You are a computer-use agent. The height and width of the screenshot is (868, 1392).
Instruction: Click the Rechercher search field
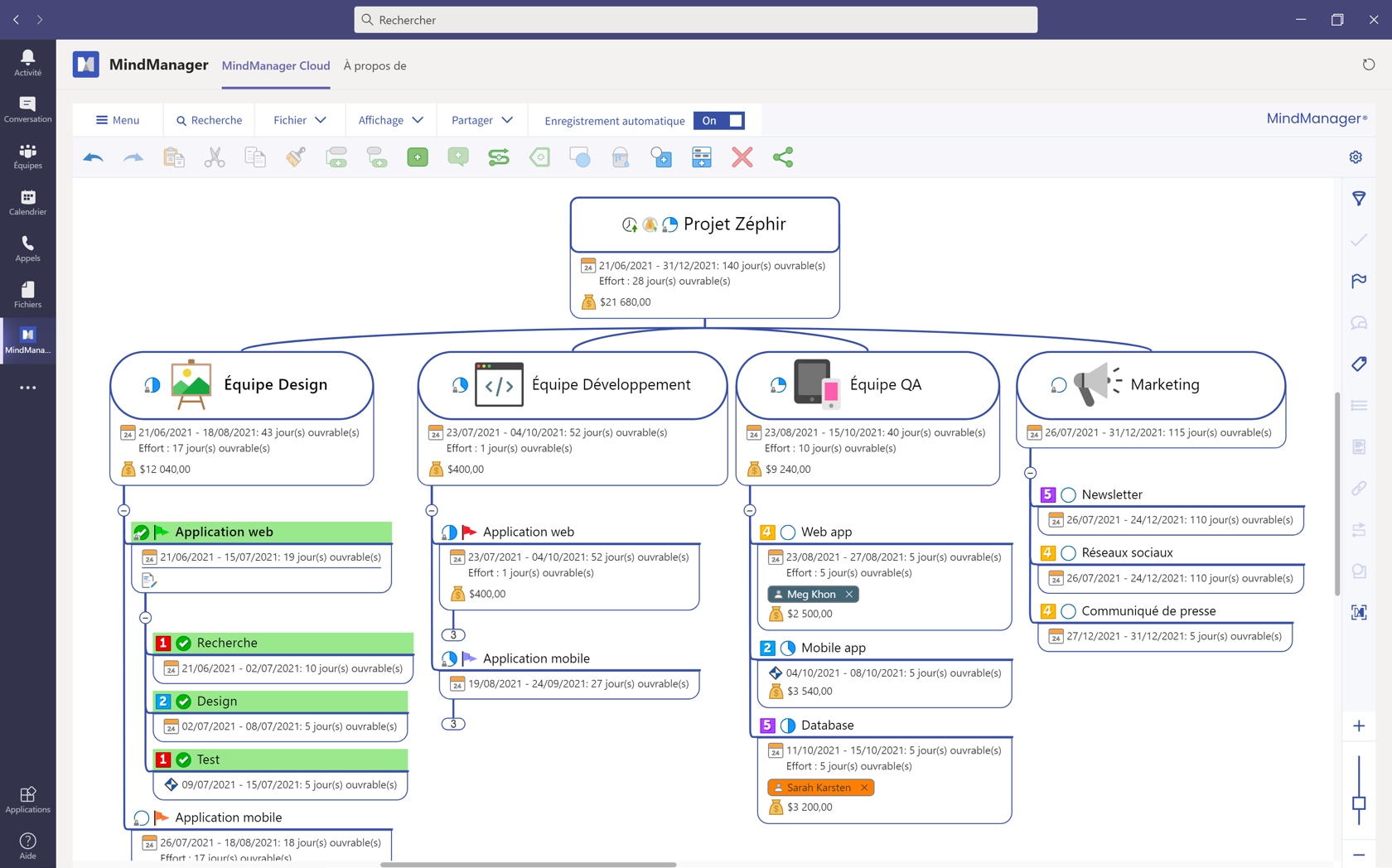pos(696,19)
